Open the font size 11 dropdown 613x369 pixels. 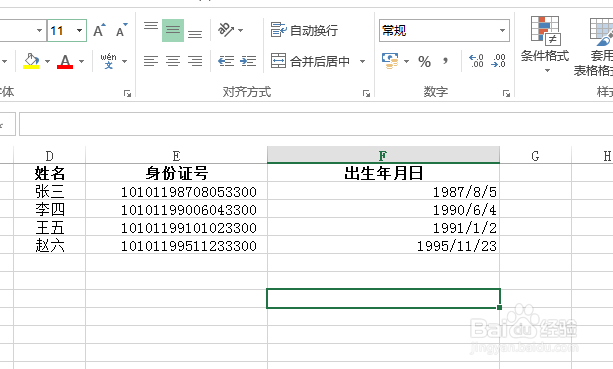[x=79, y=30]
